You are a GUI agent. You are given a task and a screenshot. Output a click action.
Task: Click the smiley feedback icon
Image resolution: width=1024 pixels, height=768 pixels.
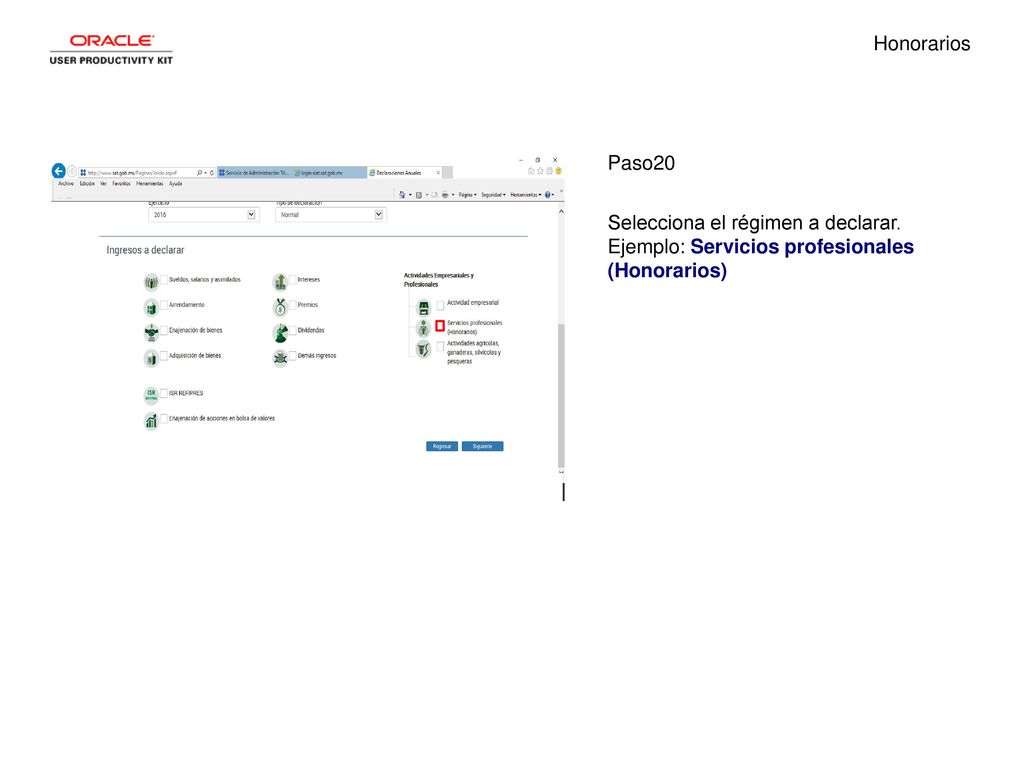558,171
